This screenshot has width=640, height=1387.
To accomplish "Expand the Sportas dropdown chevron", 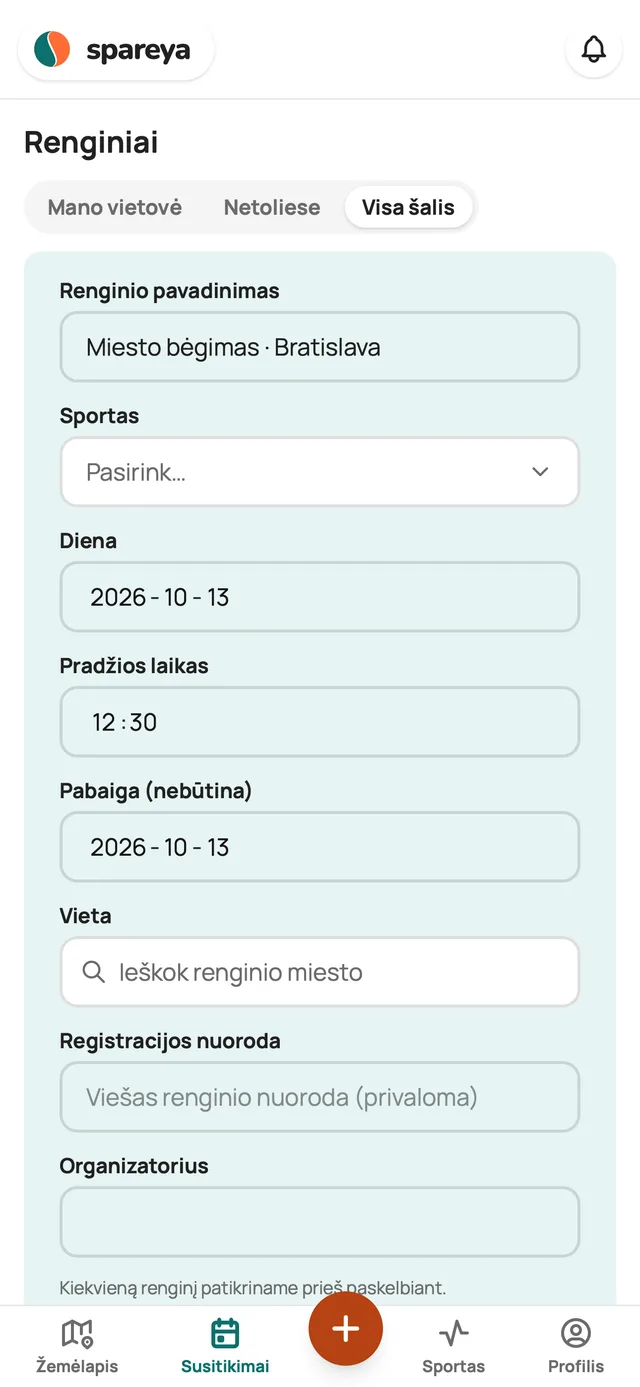I will coord(540,472).
